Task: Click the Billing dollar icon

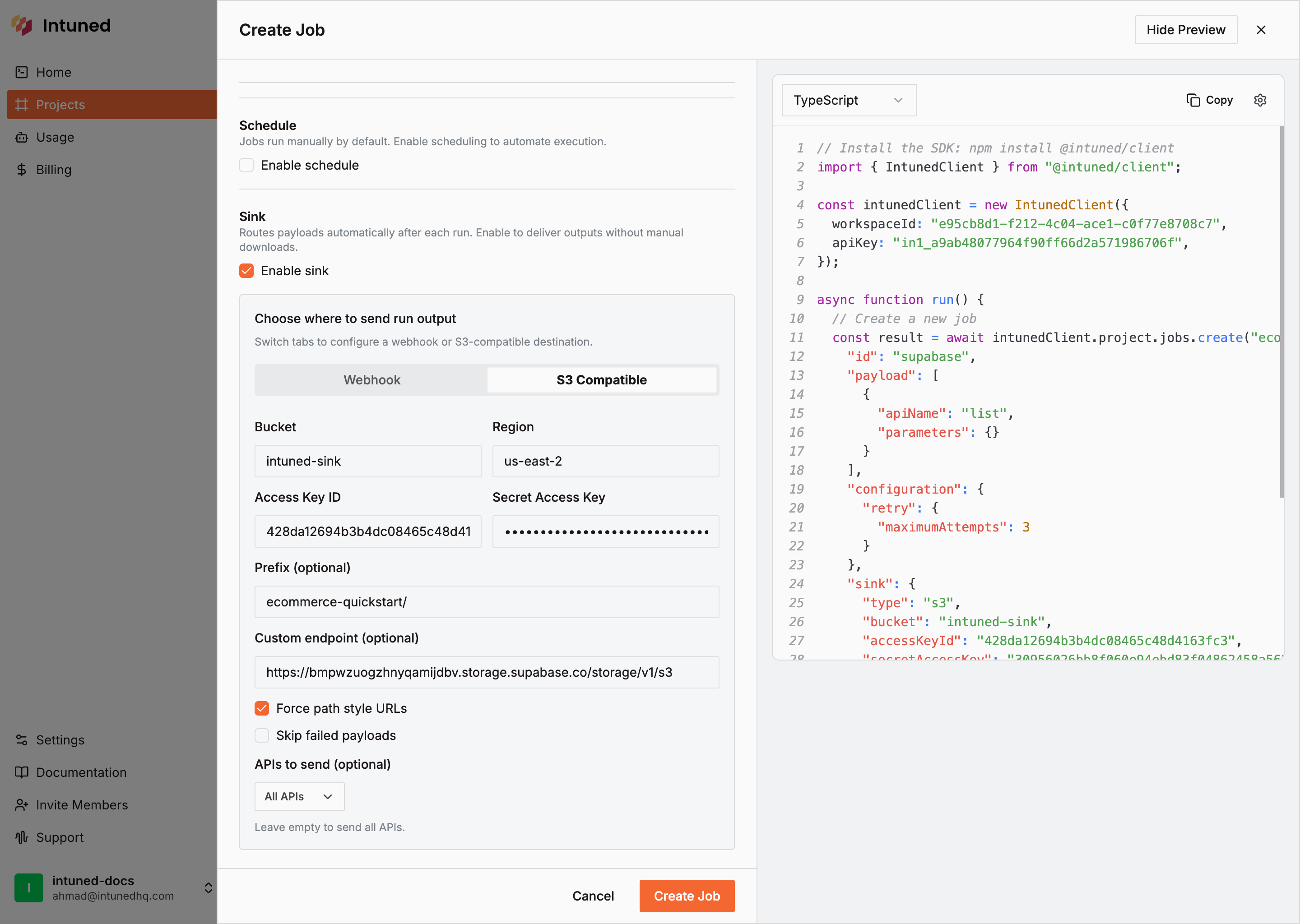Action: tap(22, 170)
